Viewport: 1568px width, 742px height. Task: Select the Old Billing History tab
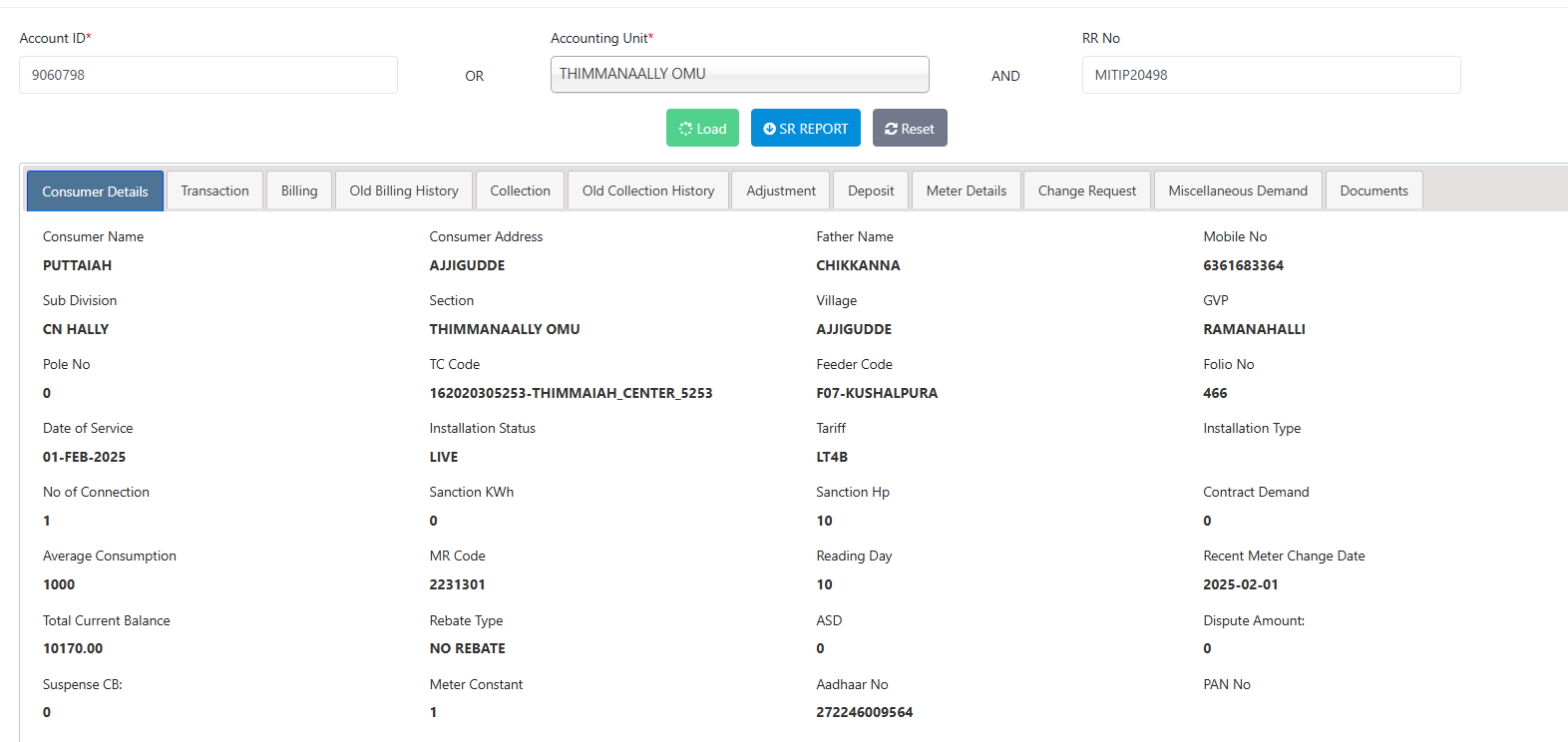404,190
